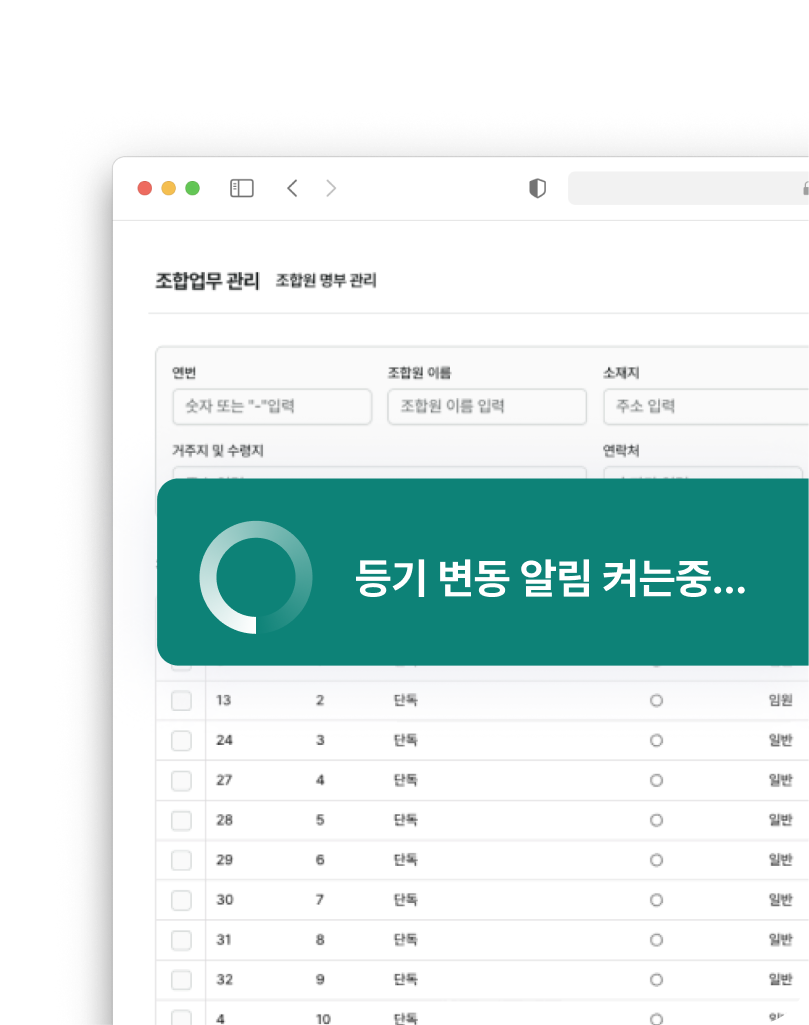Check the box in row 31
Viewport: 809px width, 1025px height.
tap(181, 940)
